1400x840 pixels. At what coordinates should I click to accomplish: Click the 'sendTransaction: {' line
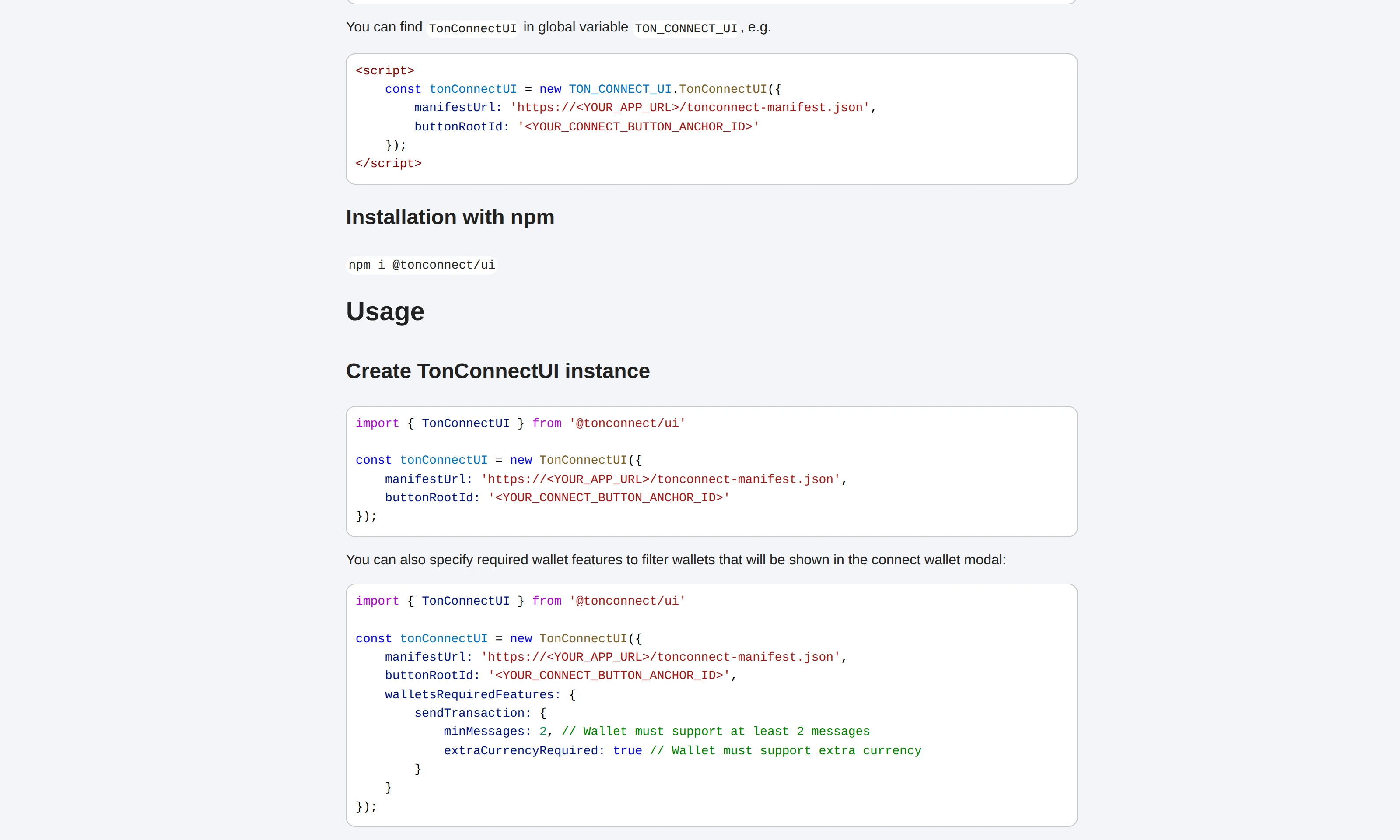coord(480,713)
